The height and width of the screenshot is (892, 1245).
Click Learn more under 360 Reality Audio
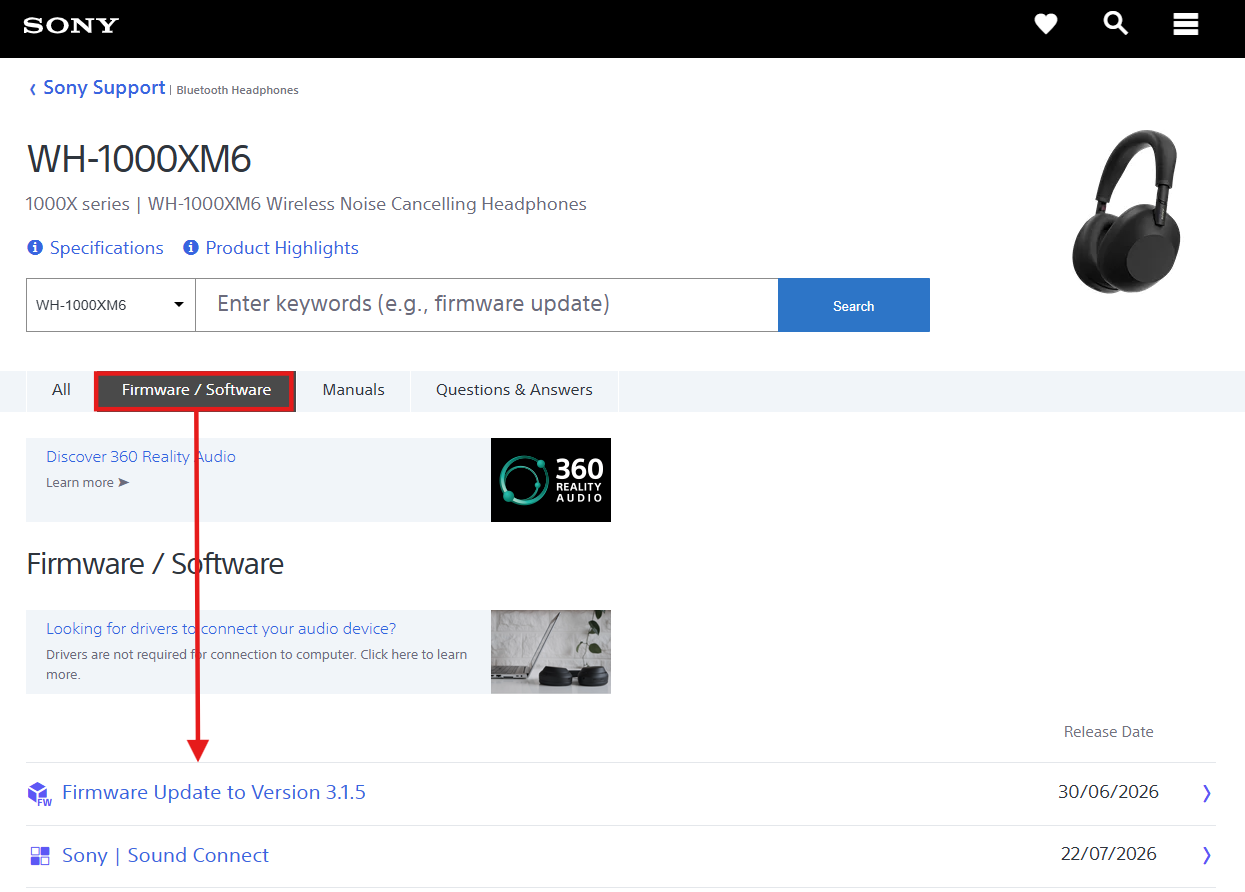[x=87, y=483]
